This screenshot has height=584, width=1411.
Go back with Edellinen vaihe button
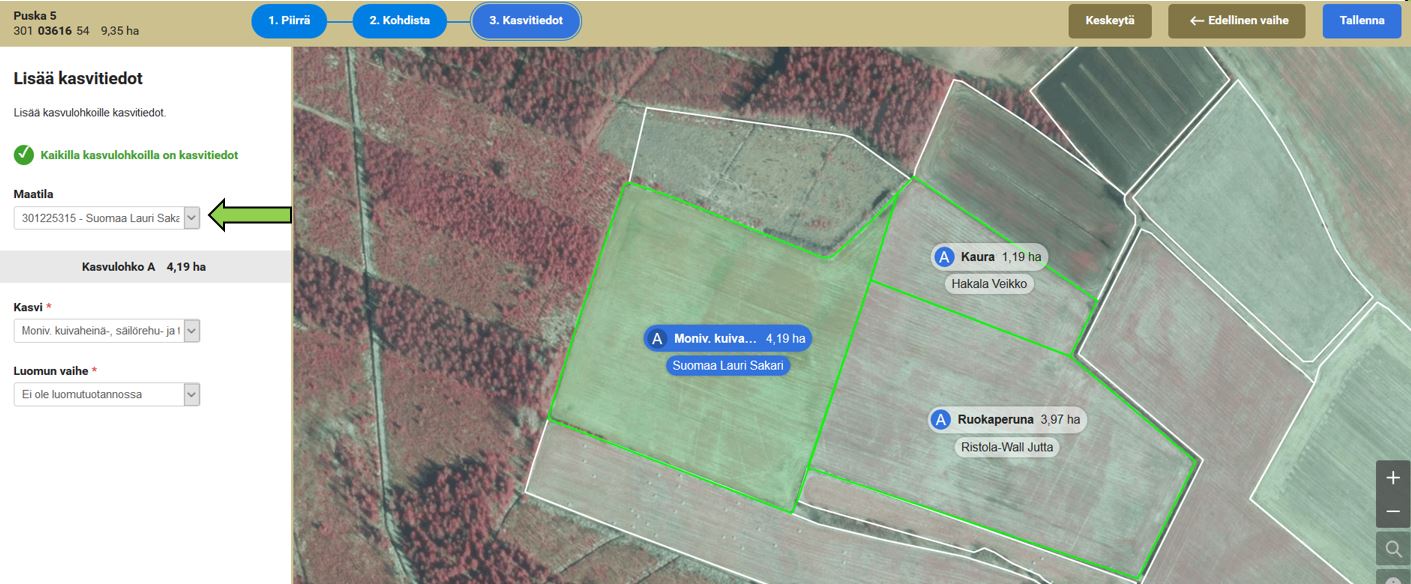(x=1239, y=21)
